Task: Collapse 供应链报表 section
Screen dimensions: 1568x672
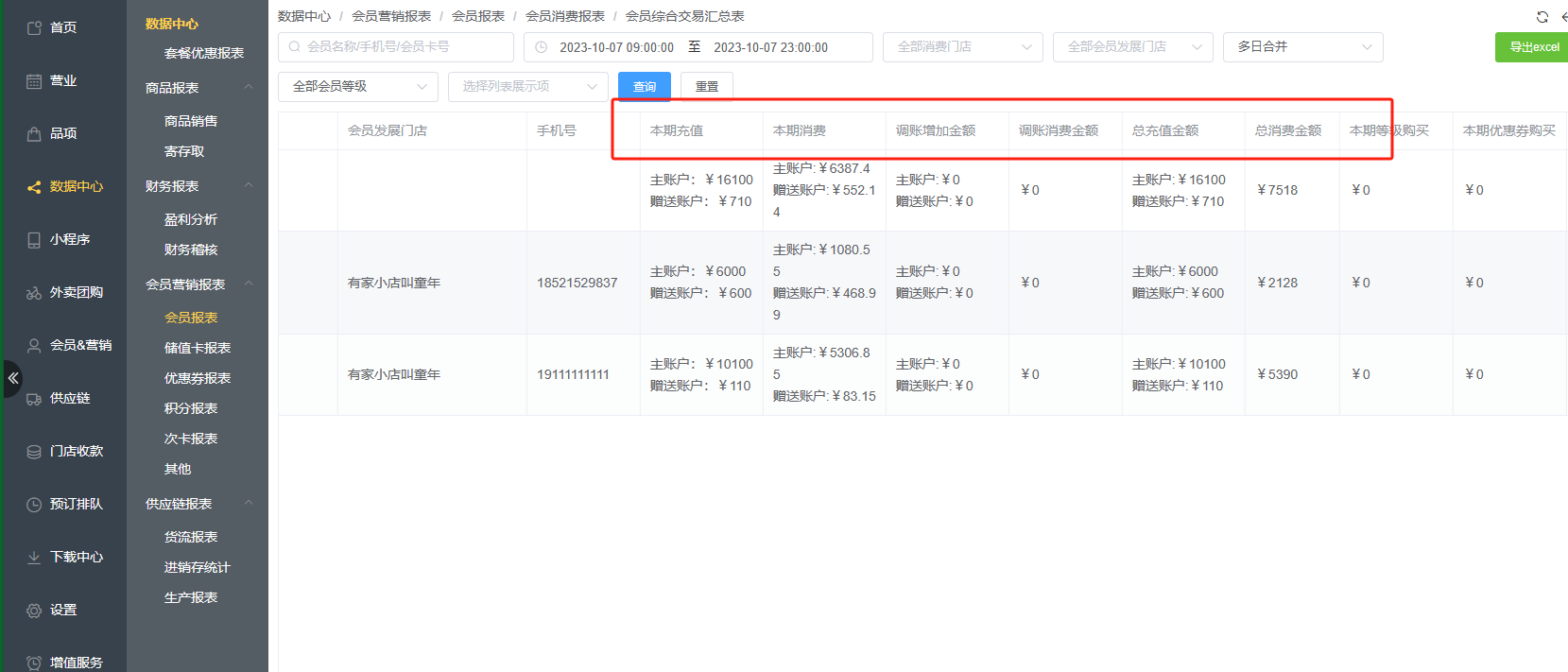Action: [x=249, y=504]
